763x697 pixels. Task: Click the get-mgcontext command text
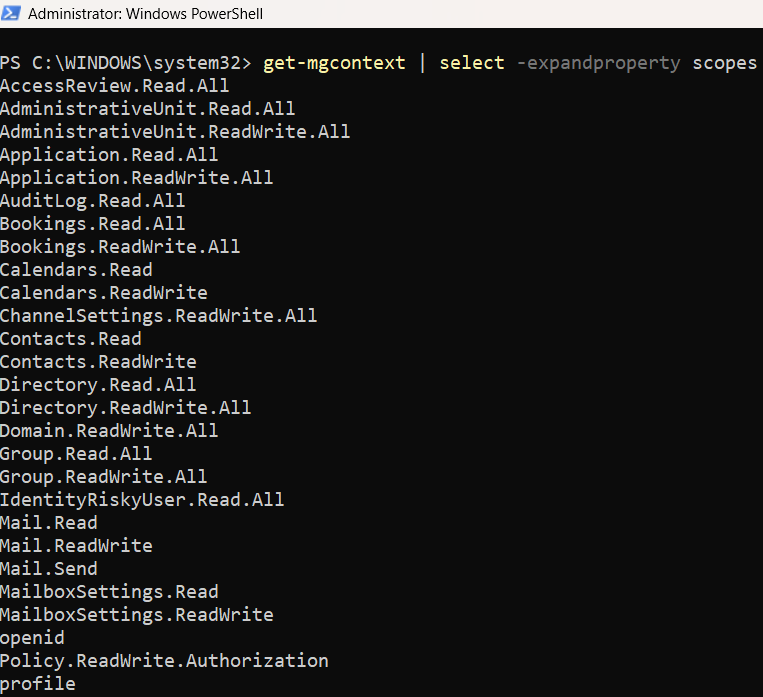tap(334, 63)
